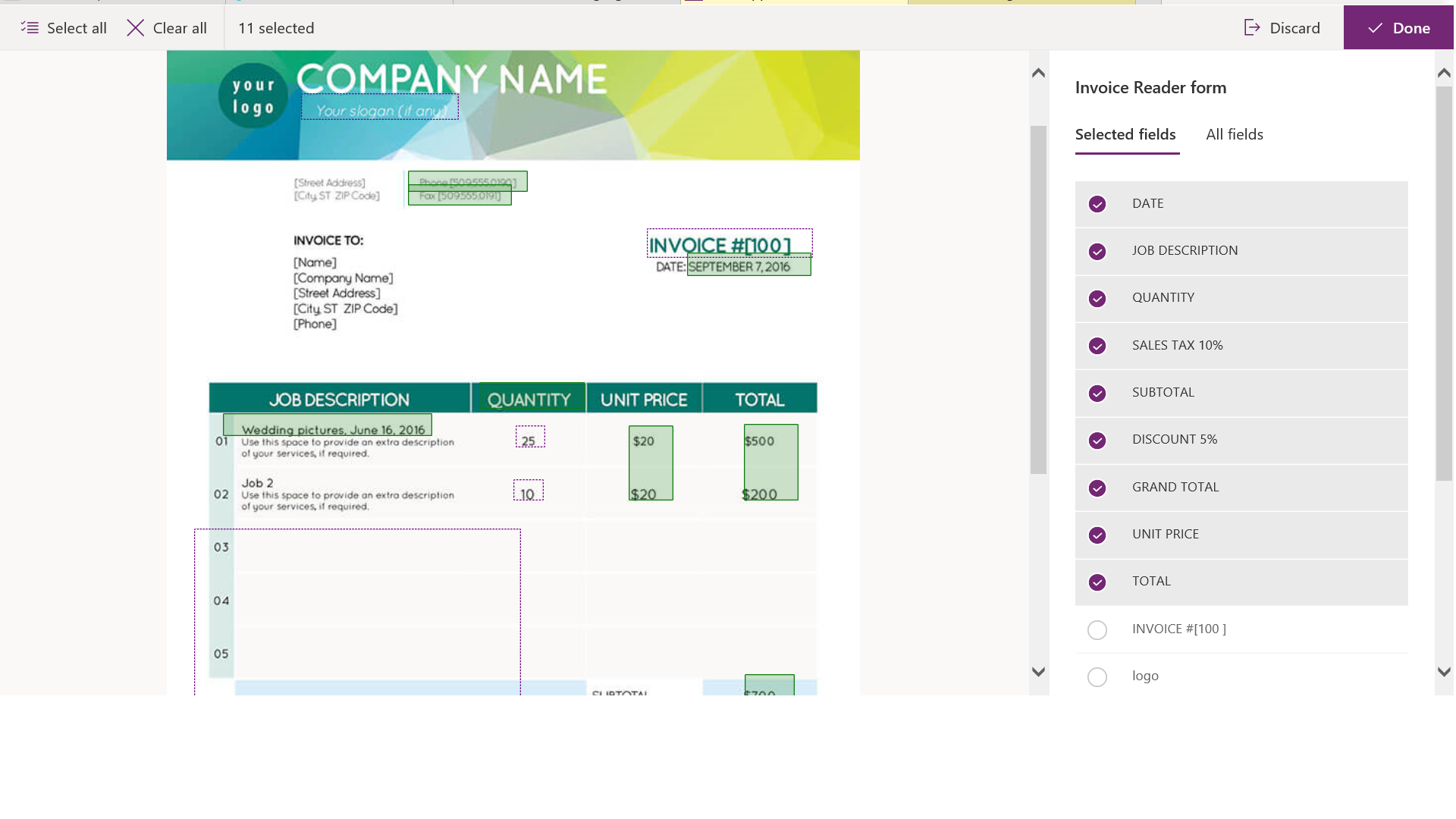
Task: Click the Wedding pictures description highlight box
Action: click(x=328, y=424)
